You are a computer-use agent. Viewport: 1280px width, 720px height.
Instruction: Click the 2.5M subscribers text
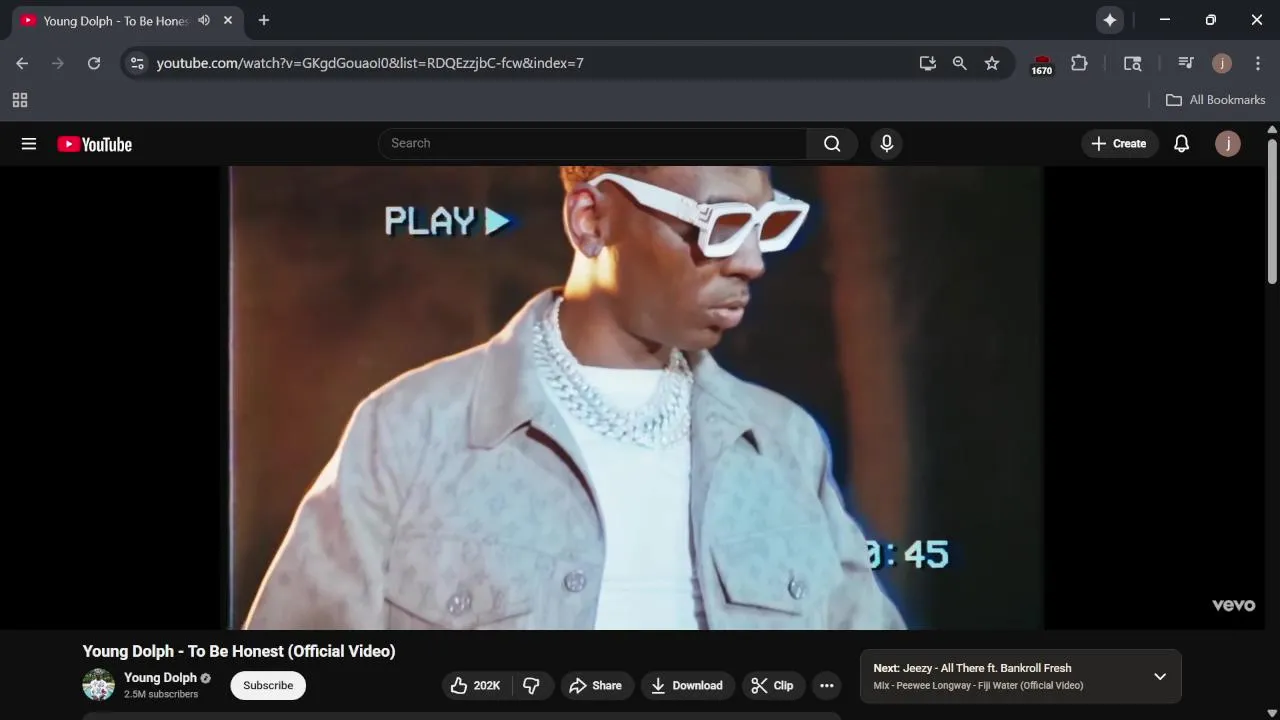pos(161,694)
